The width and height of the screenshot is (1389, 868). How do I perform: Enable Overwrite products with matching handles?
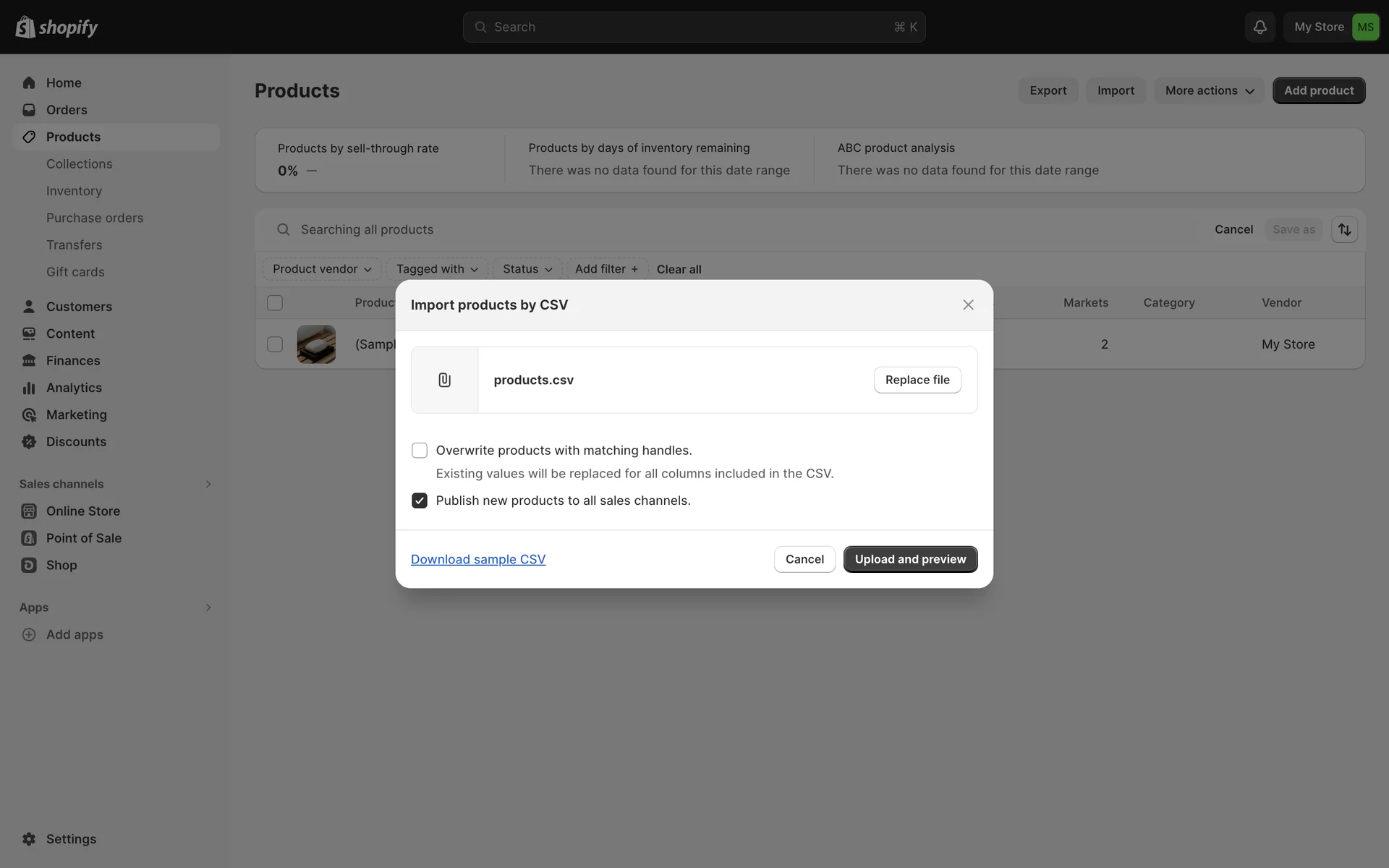coord(420,451)
